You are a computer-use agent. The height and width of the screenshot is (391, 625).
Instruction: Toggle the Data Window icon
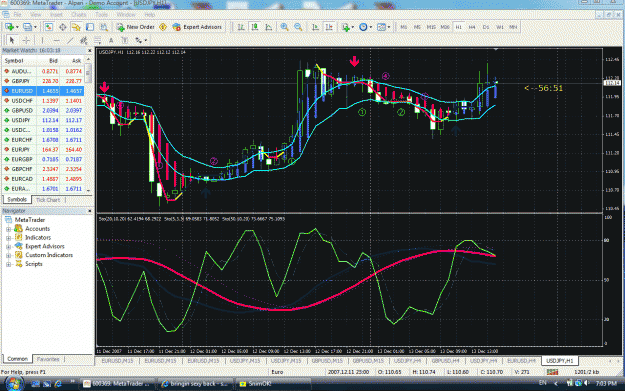click(x=63, y=27)
